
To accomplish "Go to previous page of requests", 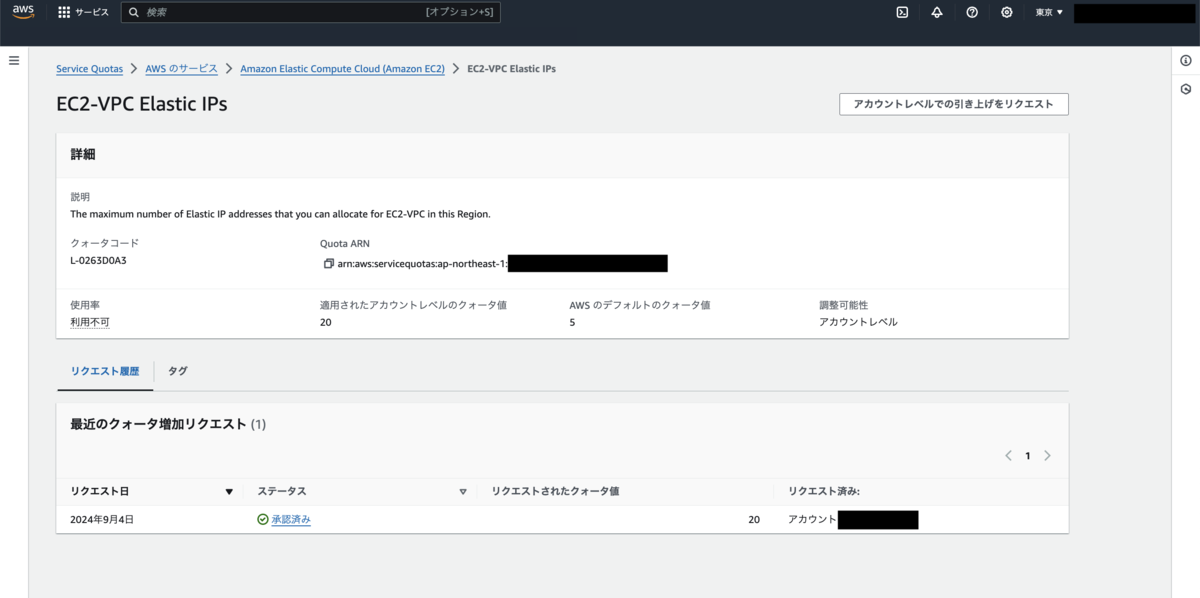I will click(x=1009, y=456).
